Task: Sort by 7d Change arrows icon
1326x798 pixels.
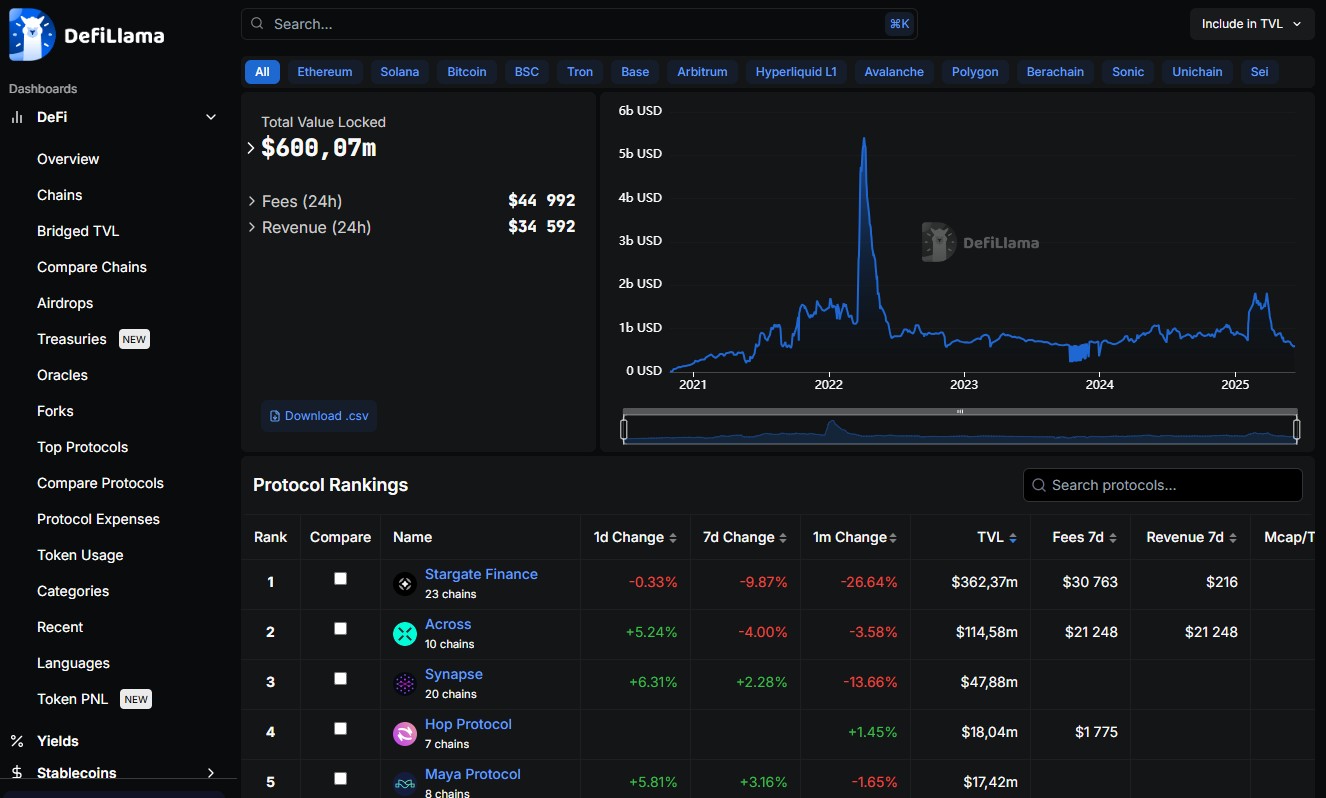Action: (783, 538)
